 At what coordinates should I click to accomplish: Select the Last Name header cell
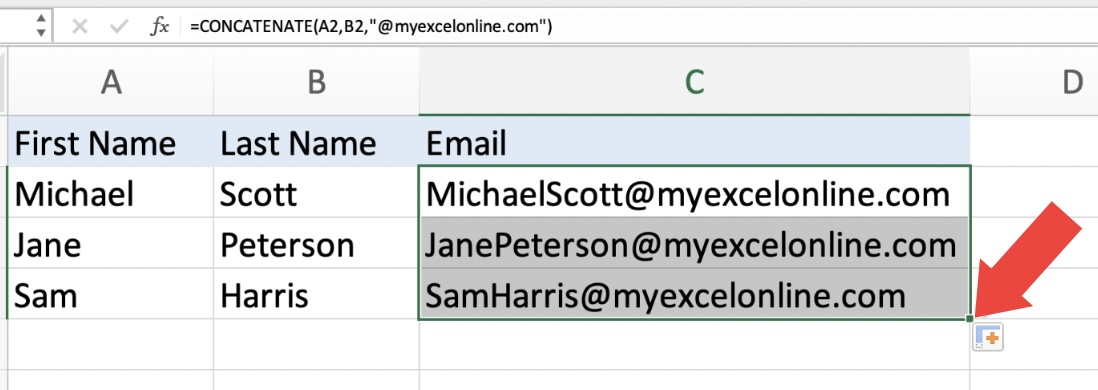click(x=317, y=142)
